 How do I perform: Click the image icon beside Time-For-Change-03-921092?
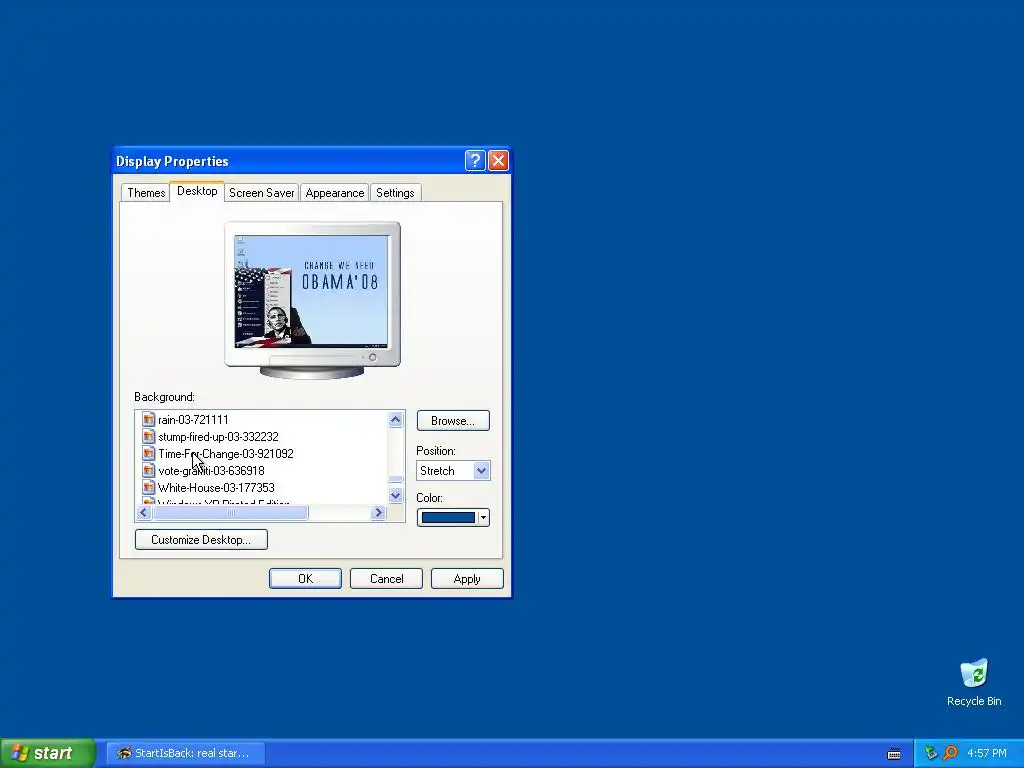(x=148, y=454)
